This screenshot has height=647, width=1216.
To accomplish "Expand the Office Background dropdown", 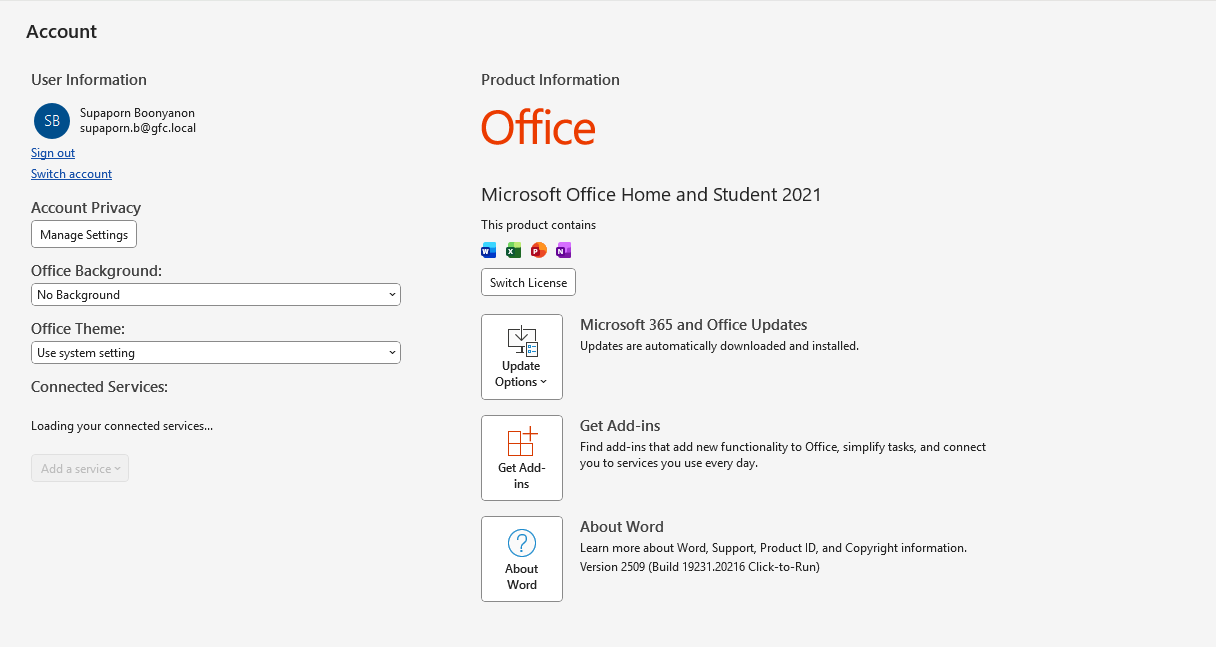I will click(215, 295).
